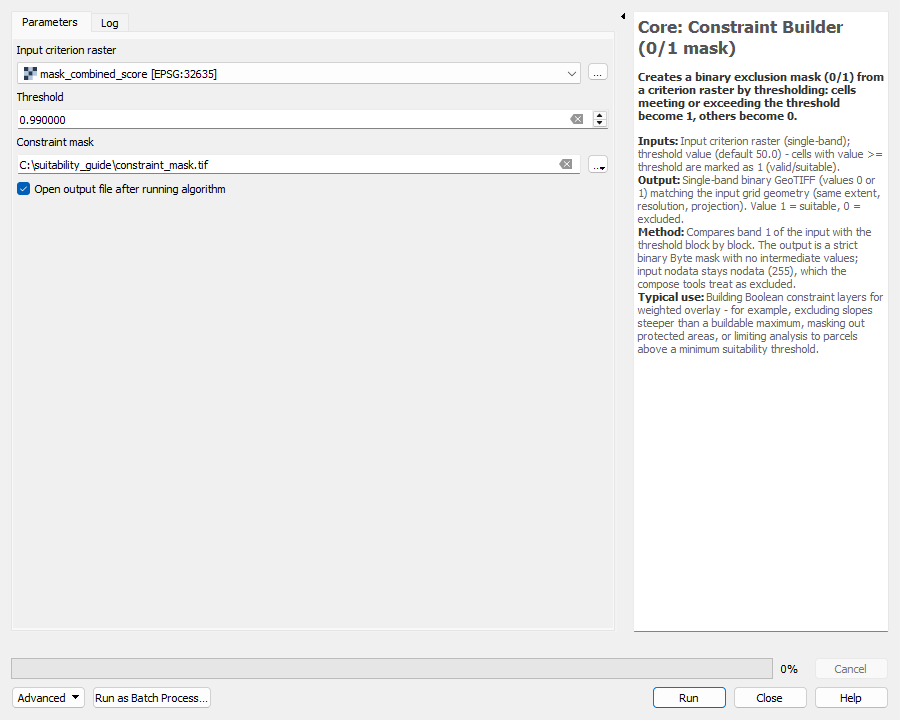Click the 'Threshold' label text

point(40,97)
